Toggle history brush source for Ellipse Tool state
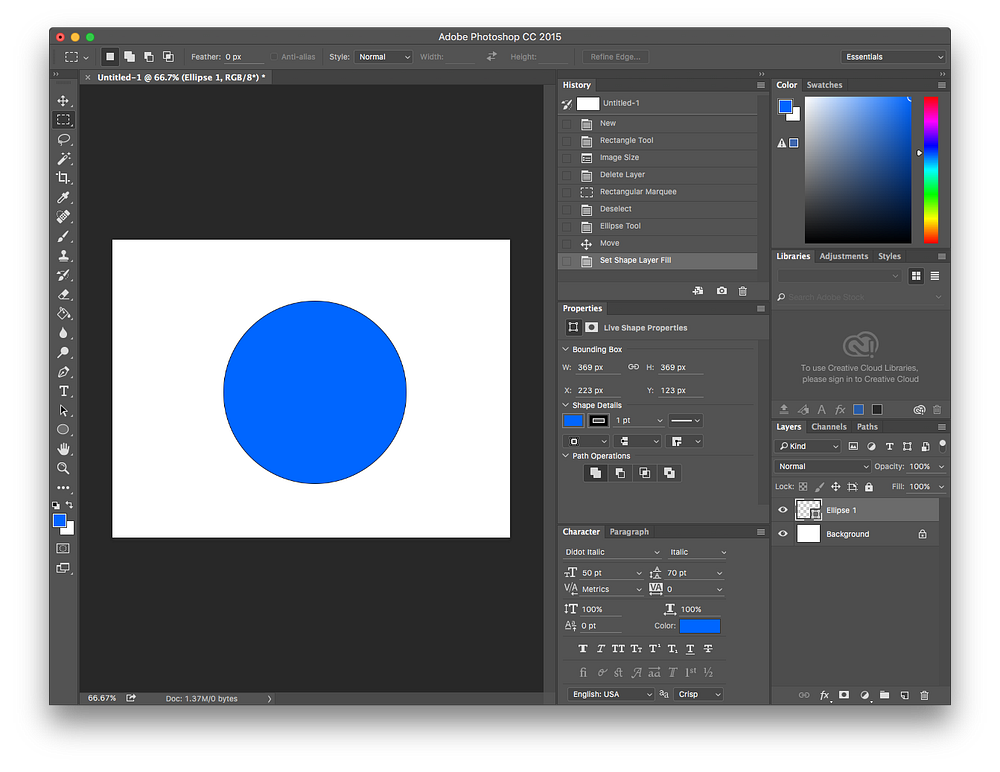This screenshot has width=1000, height=772. [x=566, y=226]
